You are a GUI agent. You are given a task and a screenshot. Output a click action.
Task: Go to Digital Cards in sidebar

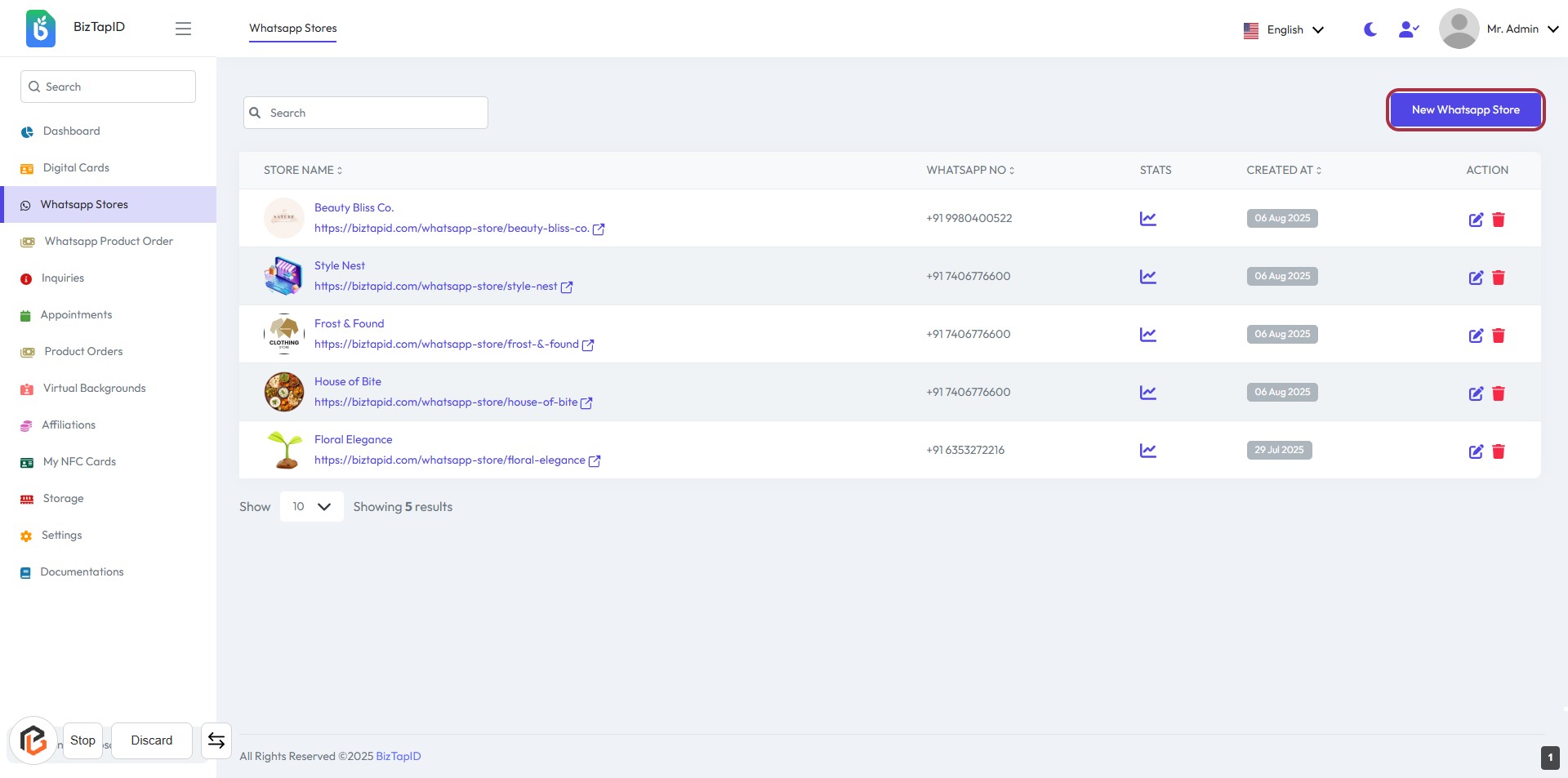pos(76,168)
